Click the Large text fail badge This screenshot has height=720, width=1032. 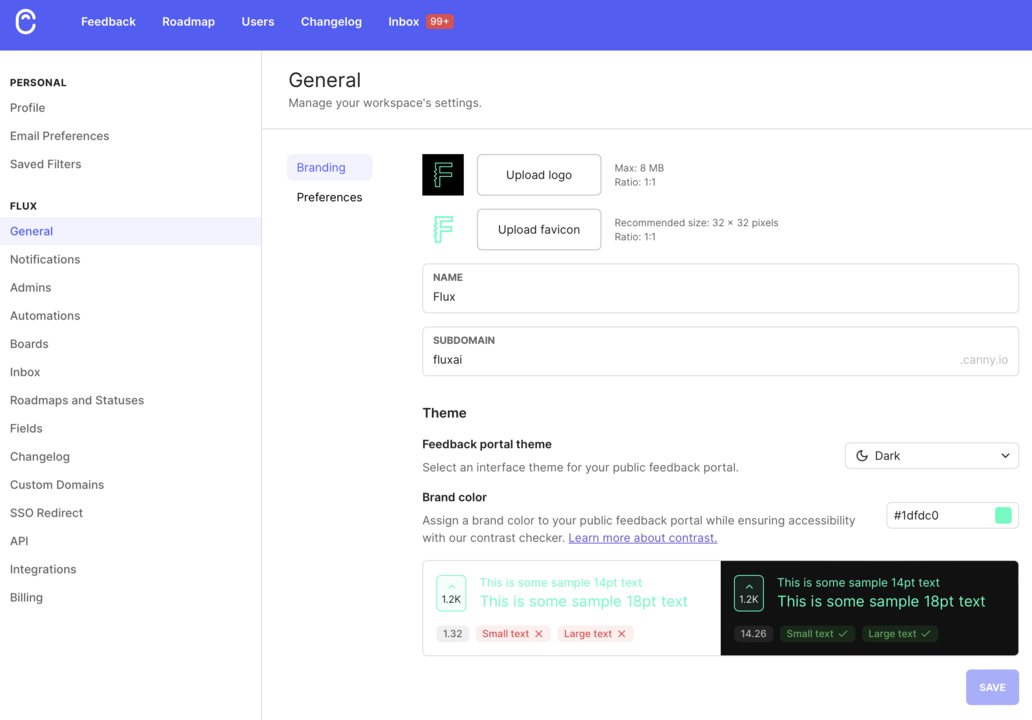point(595,634)
